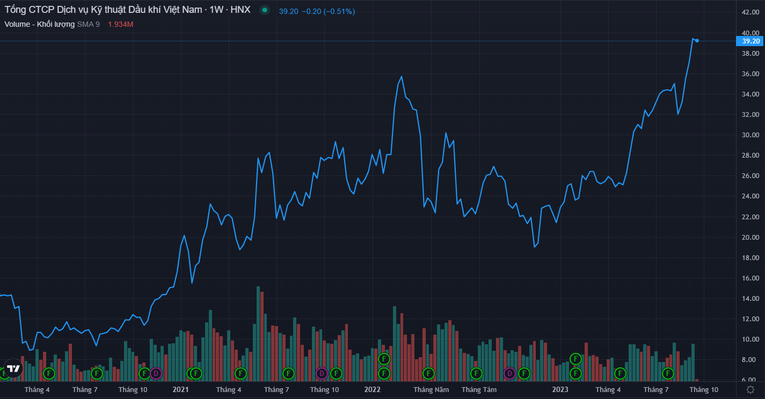Open F marker right of D before 2023

(x=524, y=374)
